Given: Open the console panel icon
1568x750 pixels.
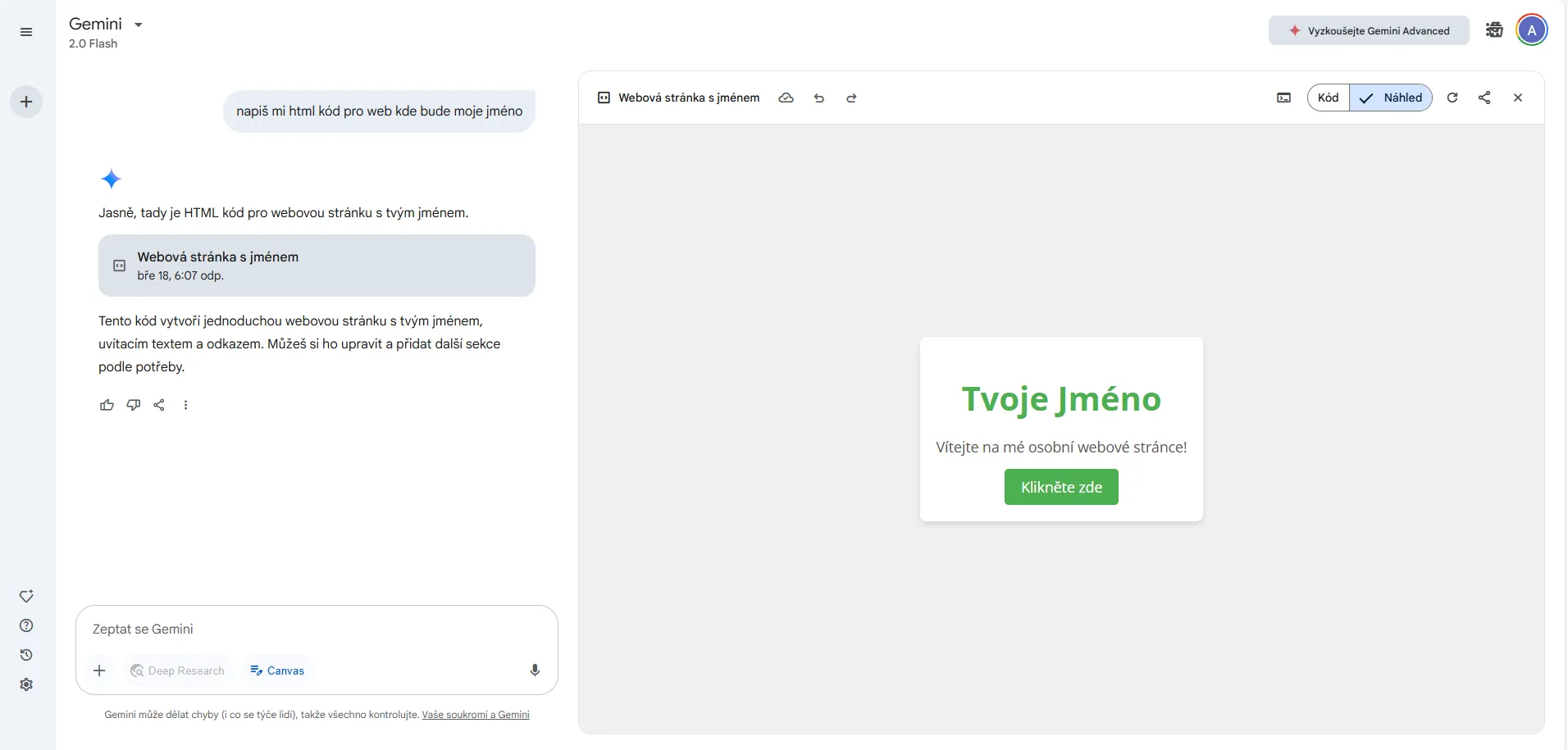Looking at the screenshot, I should click(1284, 98).
